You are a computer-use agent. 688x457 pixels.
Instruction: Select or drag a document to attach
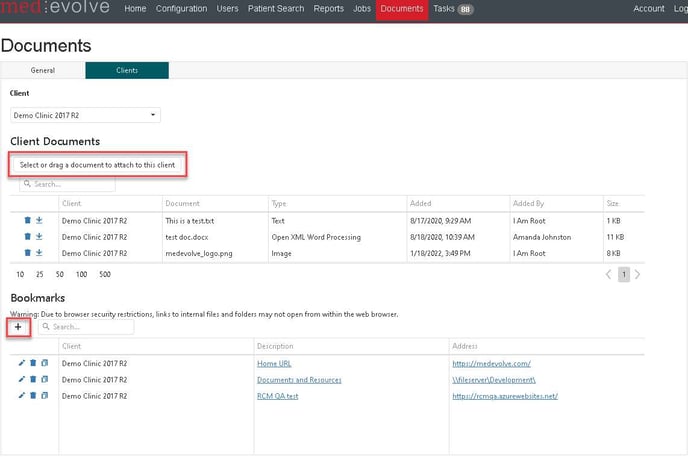(x=98, y=164)
